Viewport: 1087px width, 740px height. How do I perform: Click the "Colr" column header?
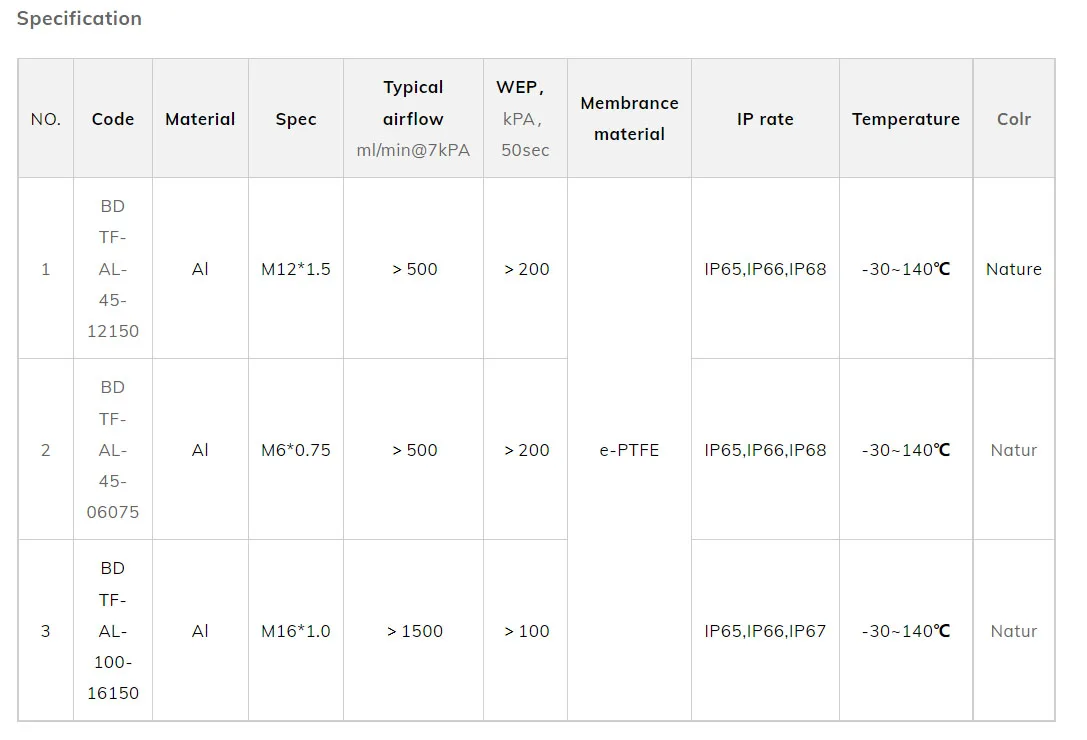(x=1014, y=119)
